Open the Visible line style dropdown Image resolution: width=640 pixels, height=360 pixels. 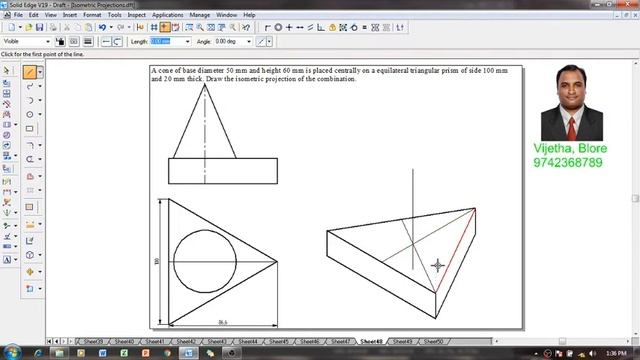(x=48, y=42)
